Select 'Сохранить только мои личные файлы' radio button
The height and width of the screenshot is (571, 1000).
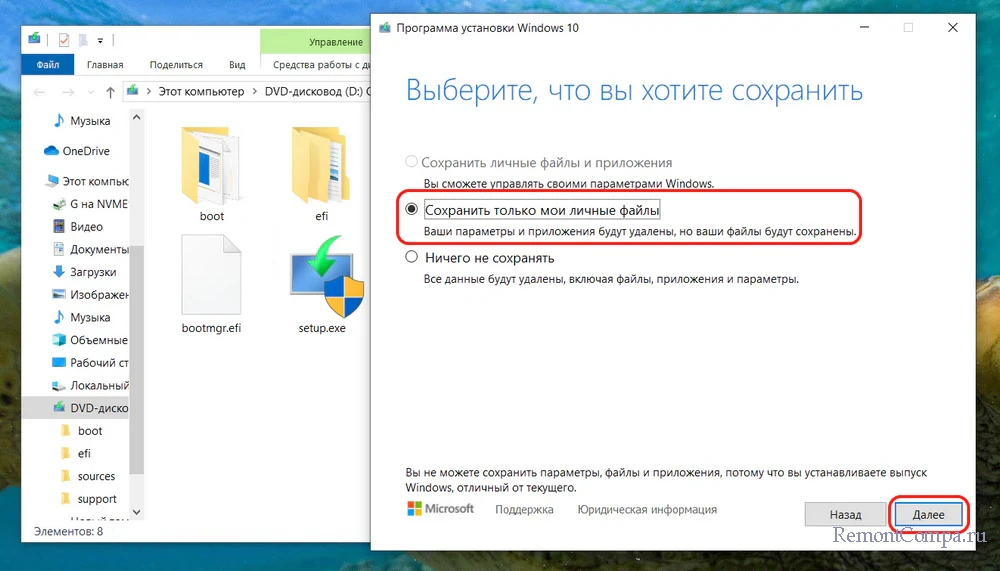click(411, 210)
